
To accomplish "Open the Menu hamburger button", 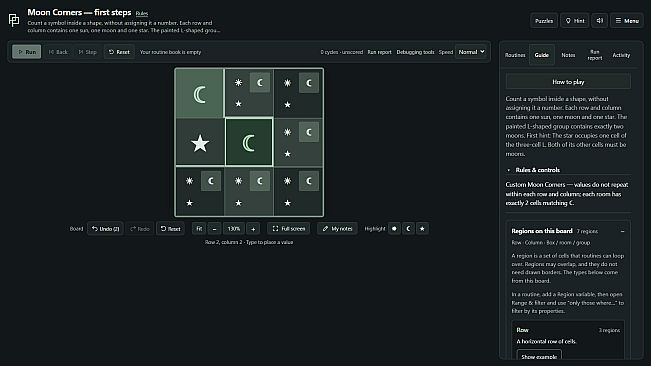I will pos(627,21).
